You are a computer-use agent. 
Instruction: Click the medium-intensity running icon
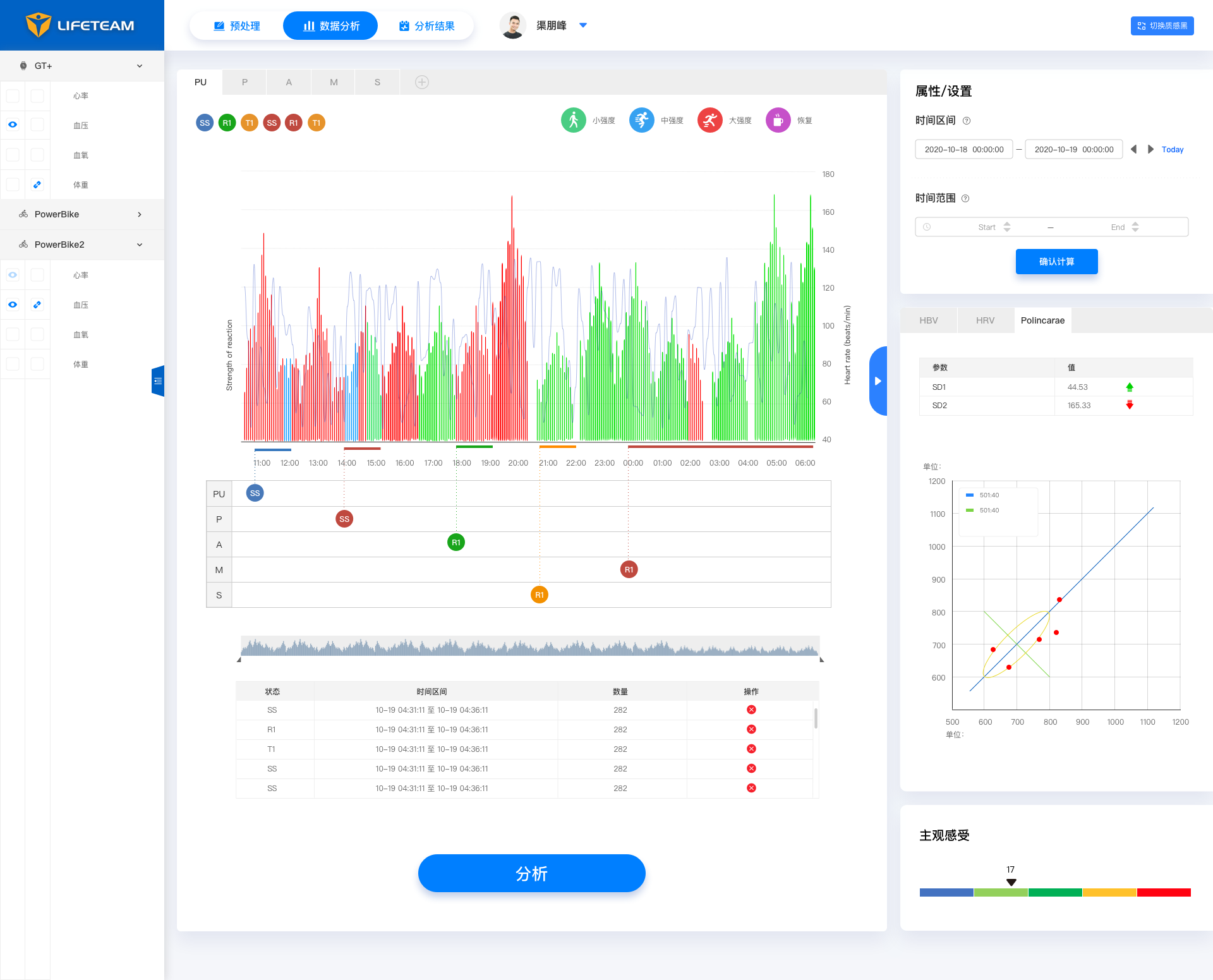[x=641, y=120]
